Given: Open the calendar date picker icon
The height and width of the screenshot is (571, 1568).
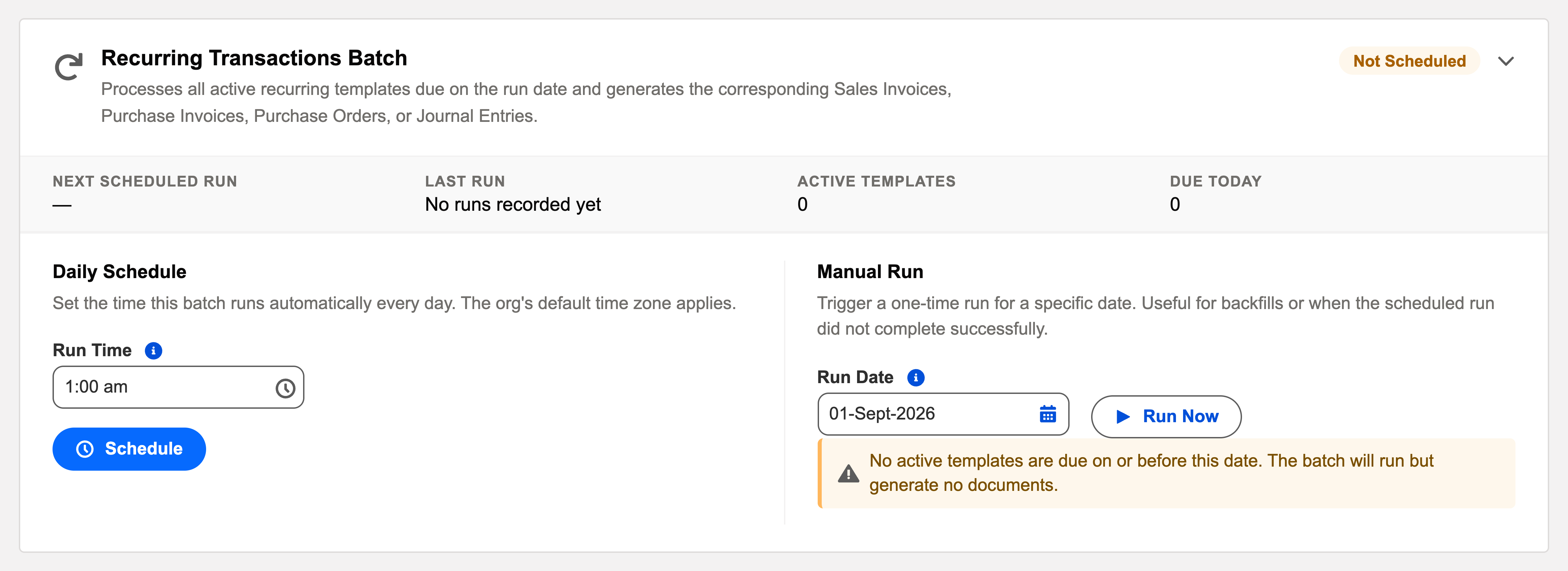Looking at the screenshot, I should pyautogui.click(x=1048, y=414).
